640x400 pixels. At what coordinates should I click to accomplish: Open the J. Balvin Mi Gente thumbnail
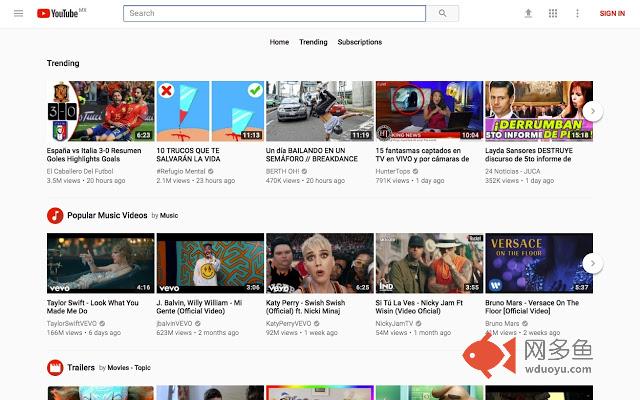(210, 263)
